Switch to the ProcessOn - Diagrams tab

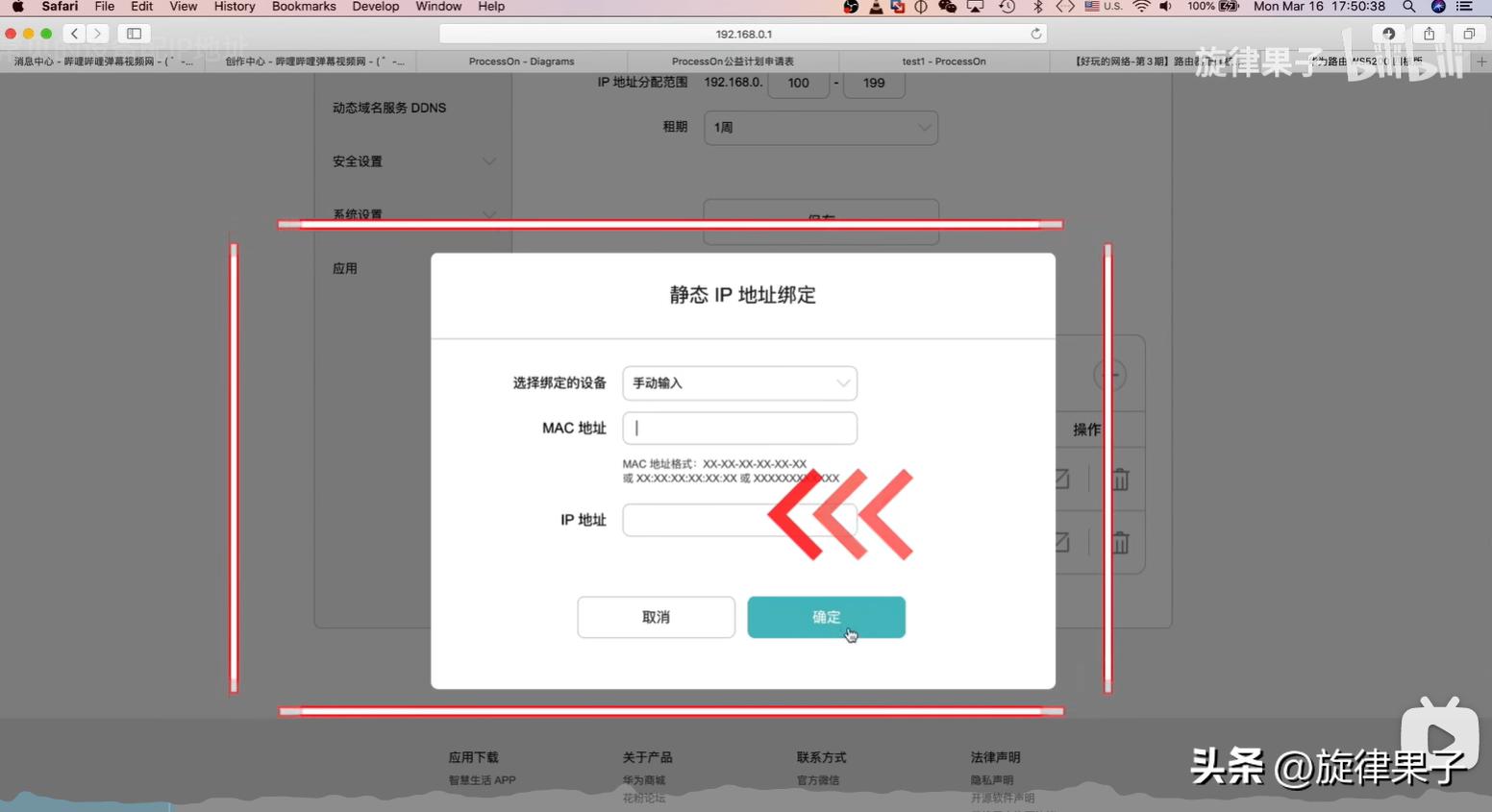522,62
